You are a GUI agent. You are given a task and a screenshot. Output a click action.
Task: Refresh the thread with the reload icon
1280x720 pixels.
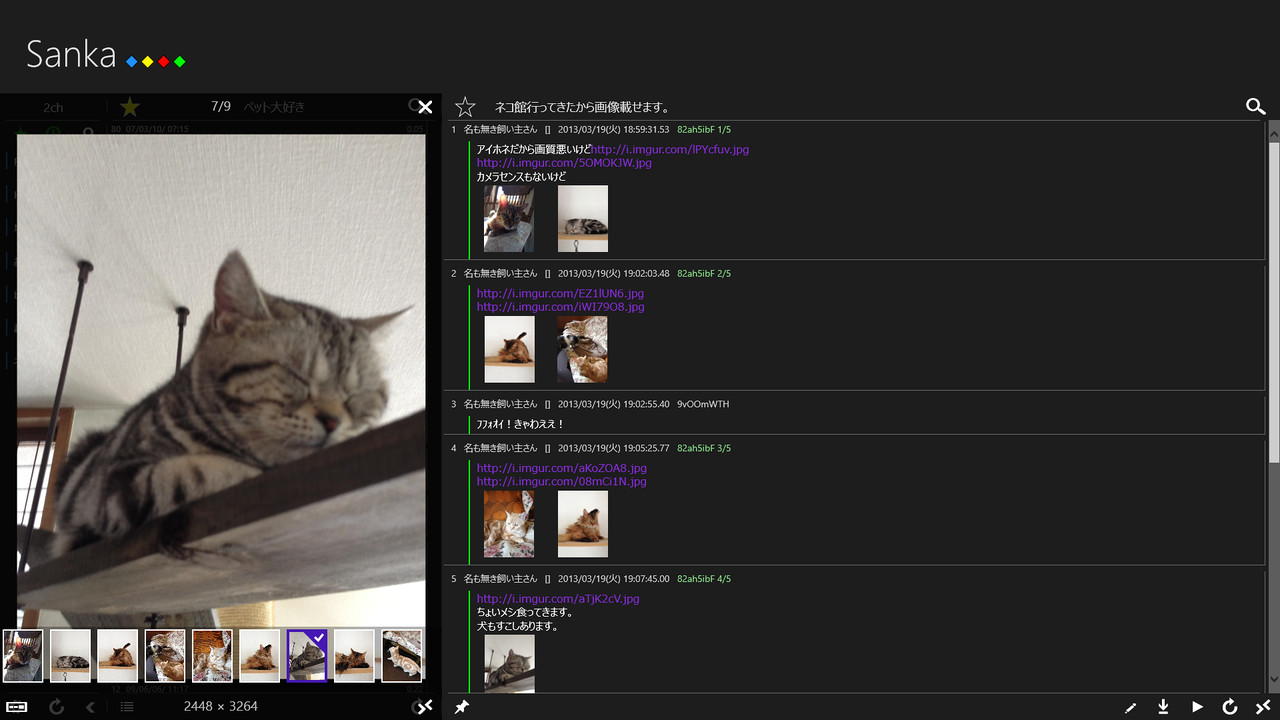pos(1230,707)
